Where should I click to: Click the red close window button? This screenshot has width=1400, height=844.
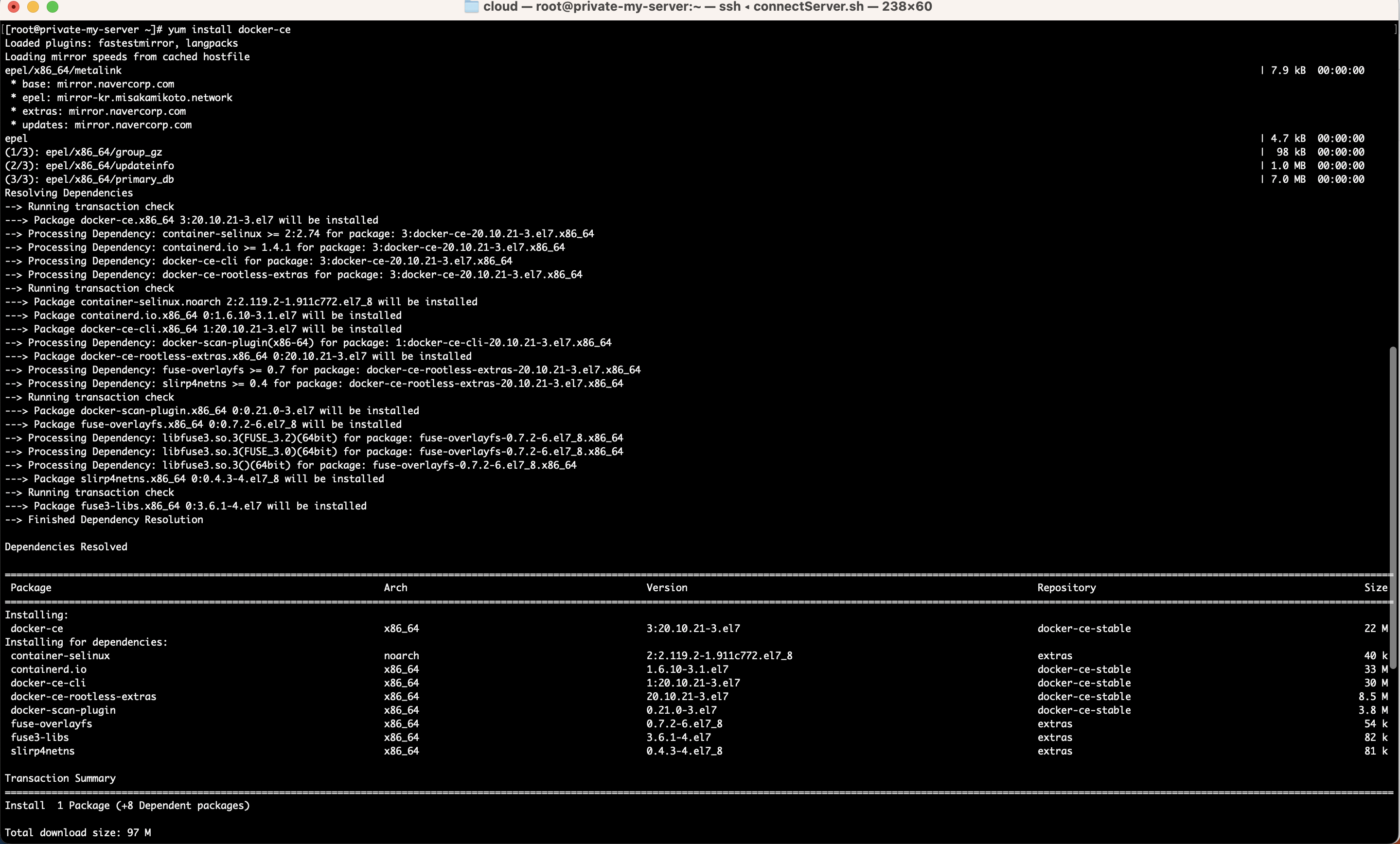(x=14, y=7)
